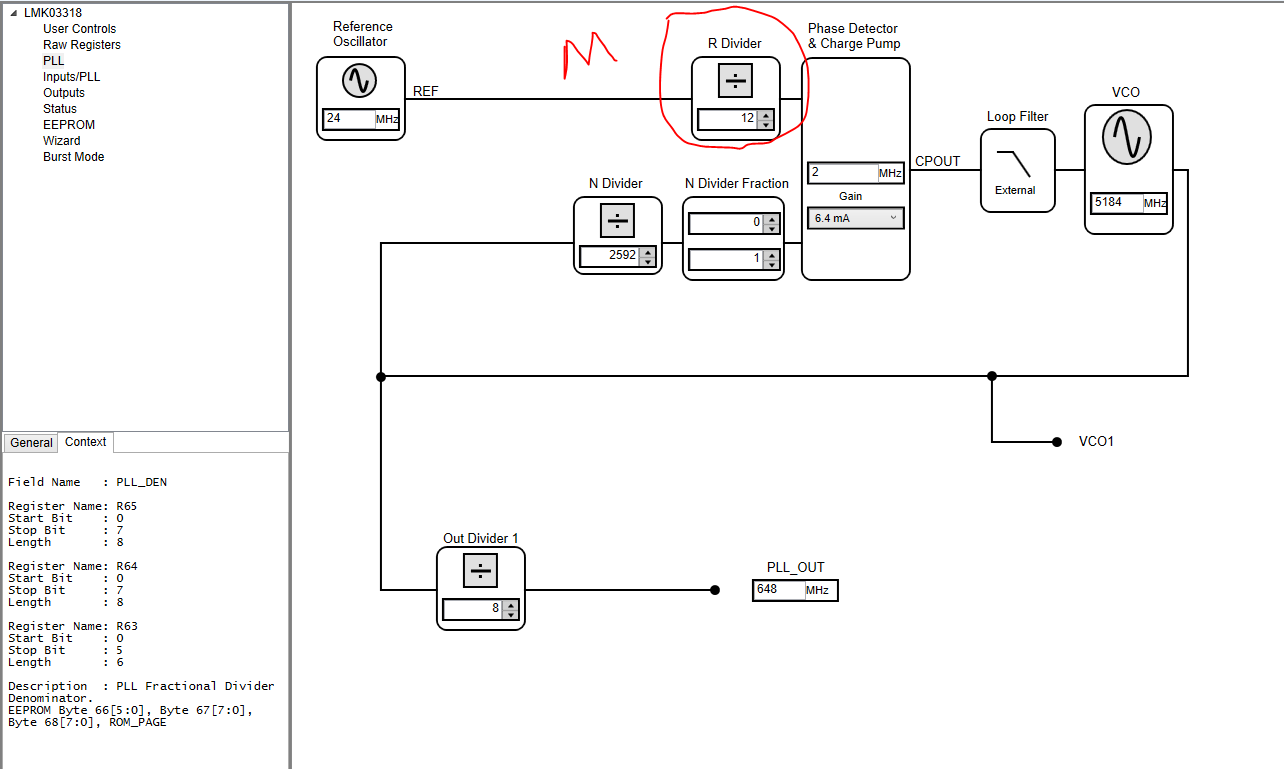The image size is (1284, 769).
Task: Click the VCO oscillator waveform icon
Action: 1127,136
